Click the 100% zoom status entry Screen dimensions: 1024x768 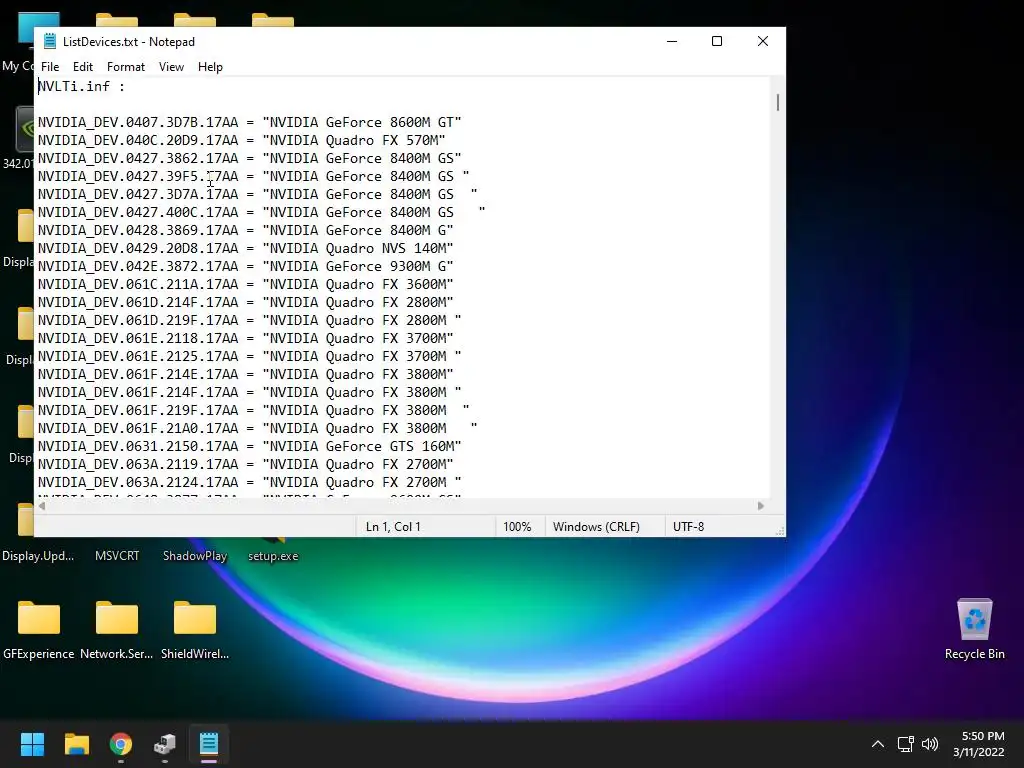coord(517,526)
